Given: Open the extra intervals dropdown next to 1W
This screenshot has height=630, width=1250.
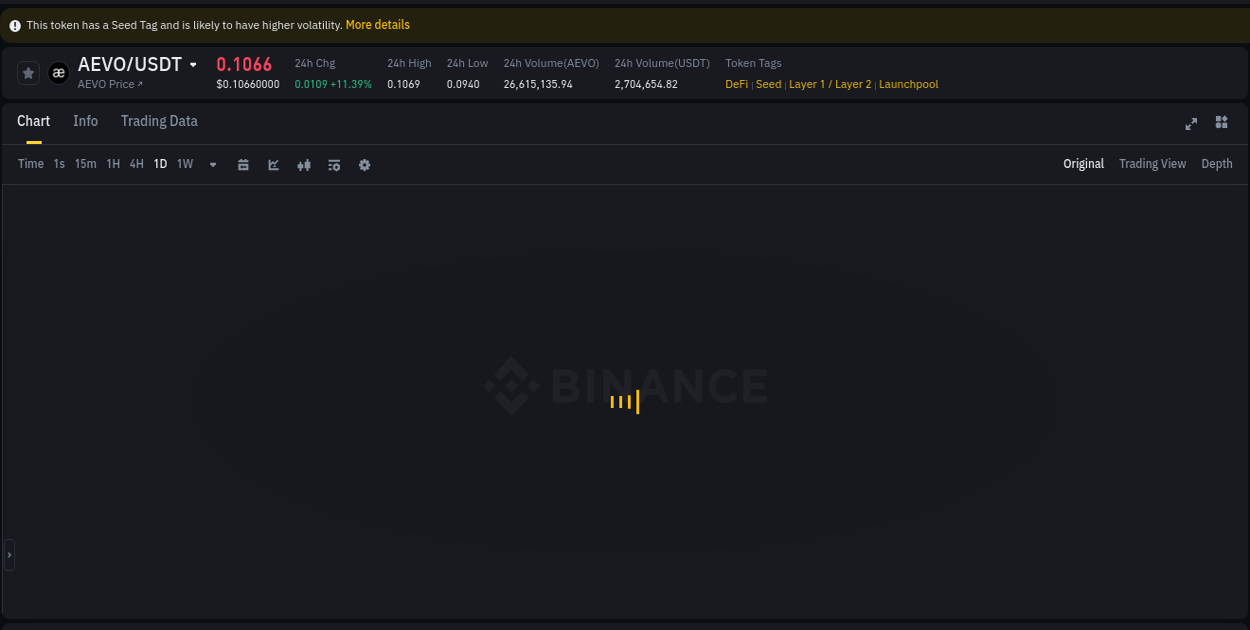Looking at the screenshot, I should [212, 164].
